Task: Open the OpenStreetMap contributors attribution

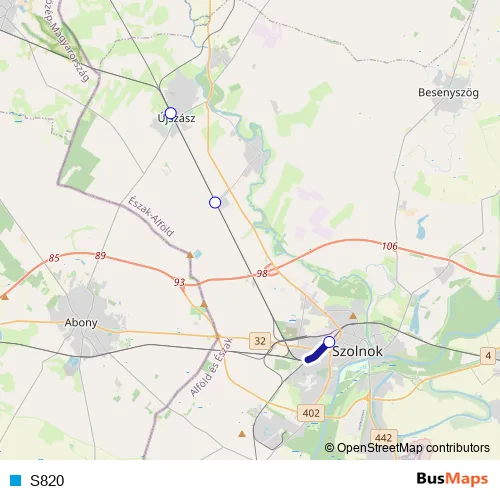Action: pyautogui.click(x=407, y=448)
